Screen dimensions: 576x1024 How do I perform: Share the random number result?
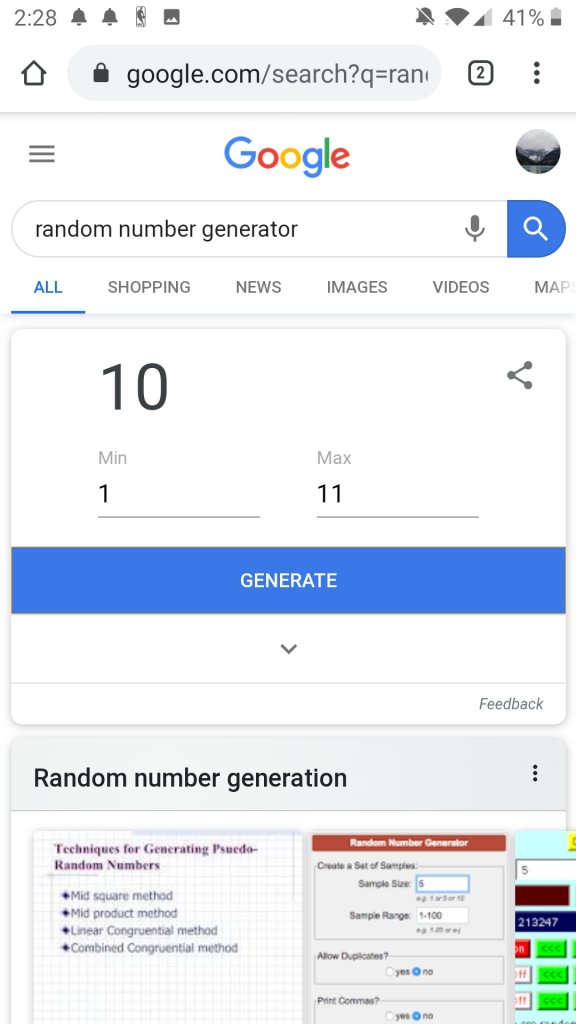(520, 375)
